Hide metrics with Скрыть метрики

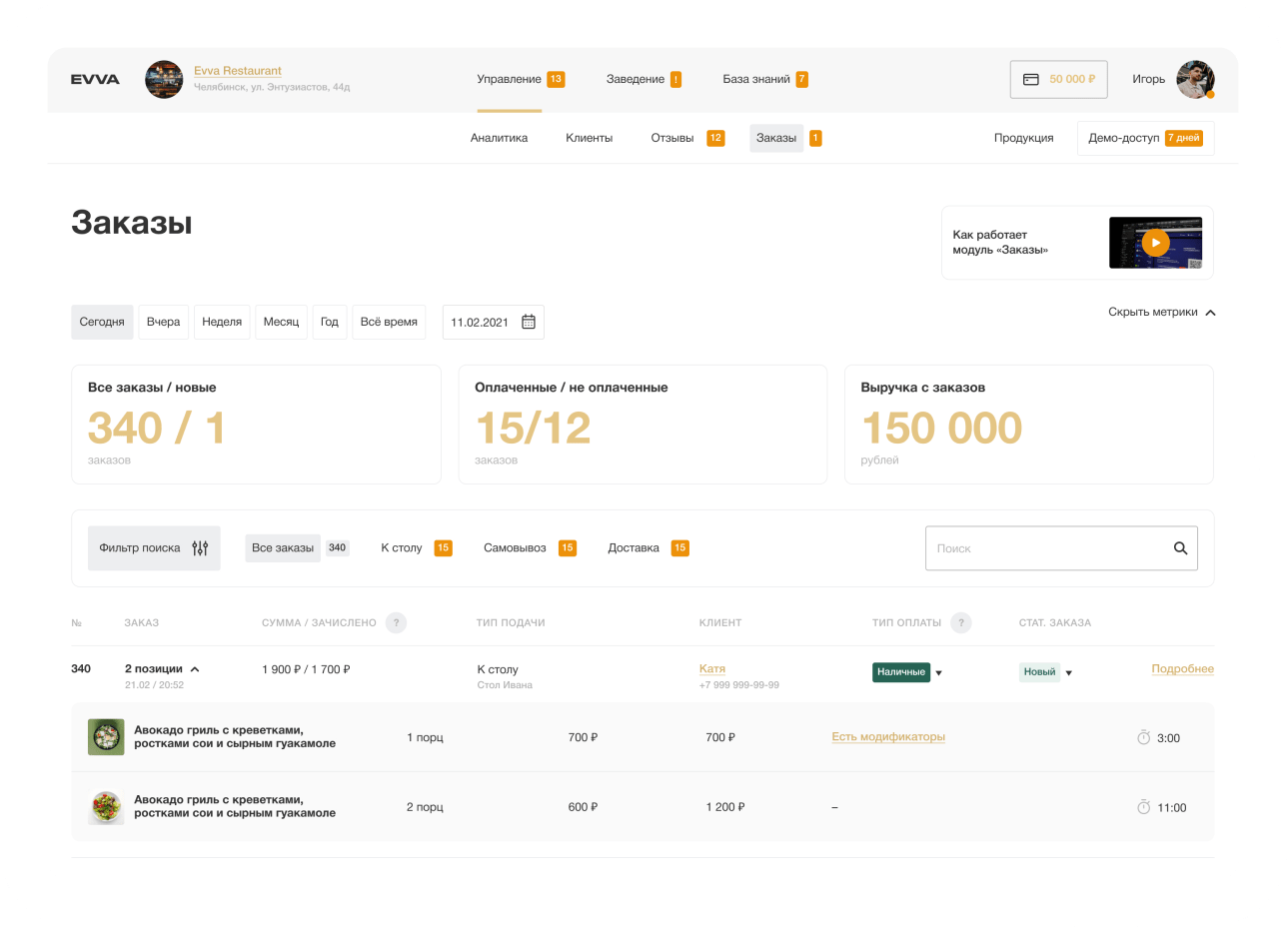(1161, 313)
